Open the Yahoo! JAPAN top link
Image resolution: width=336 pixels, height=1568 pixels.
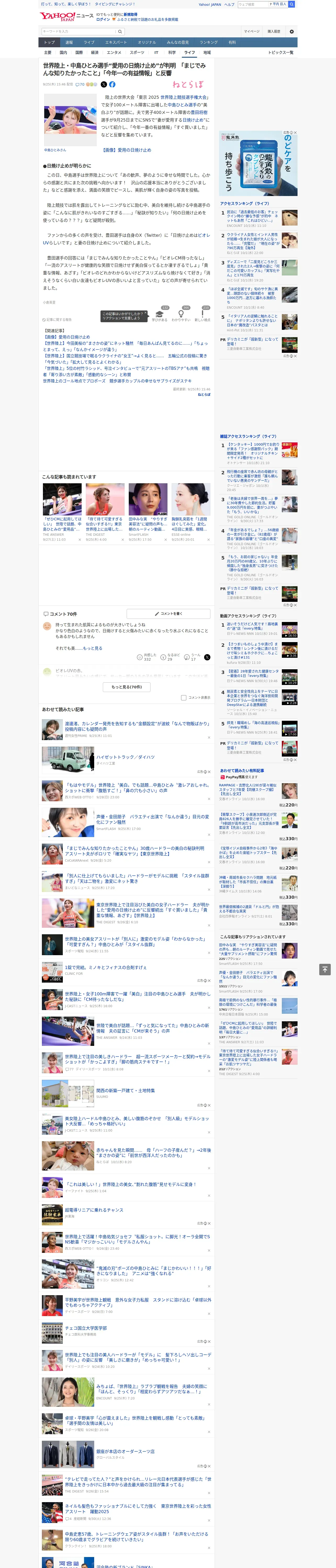point(210,4)
